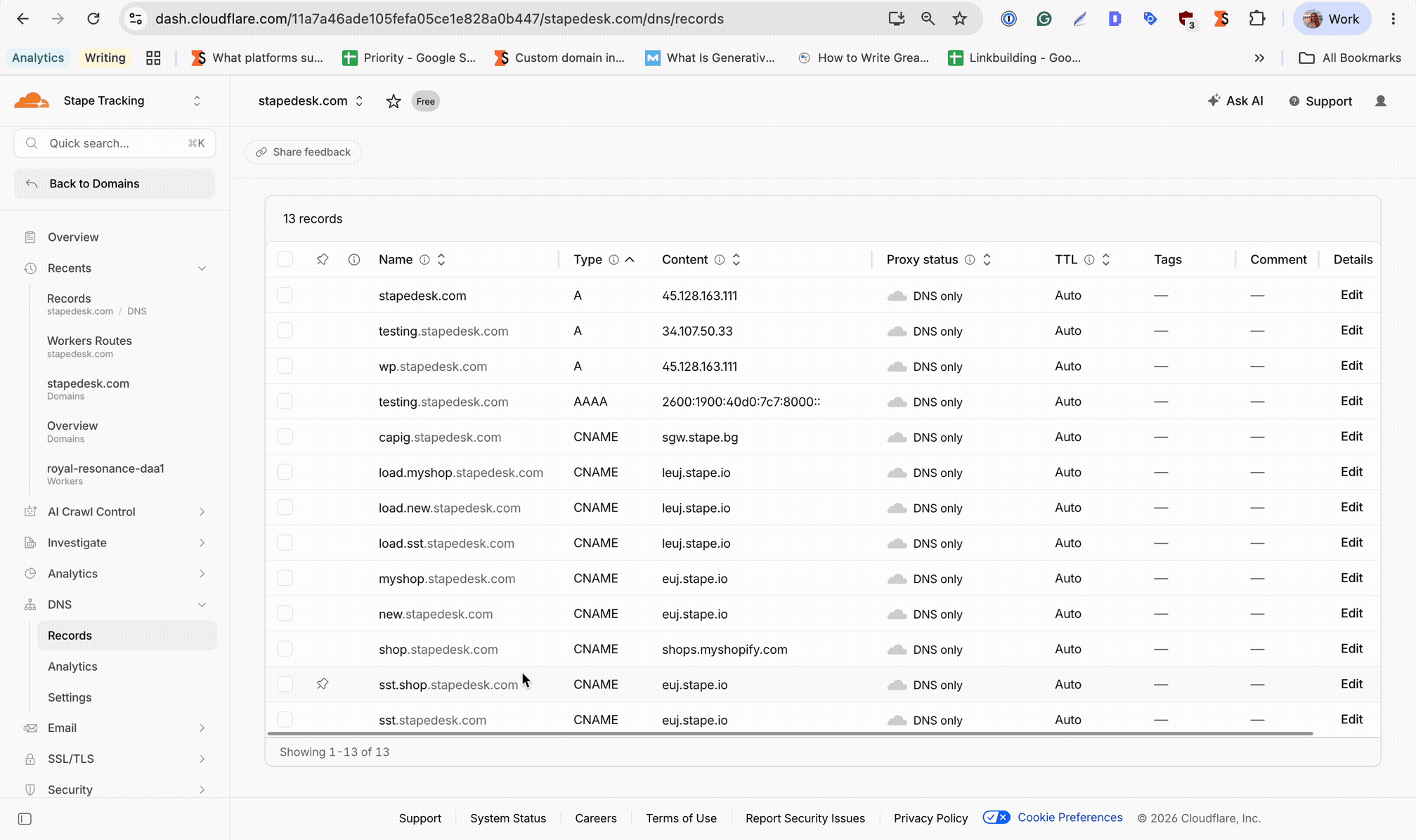
Task: Click the pin column header icon
Action: point(323,259)
